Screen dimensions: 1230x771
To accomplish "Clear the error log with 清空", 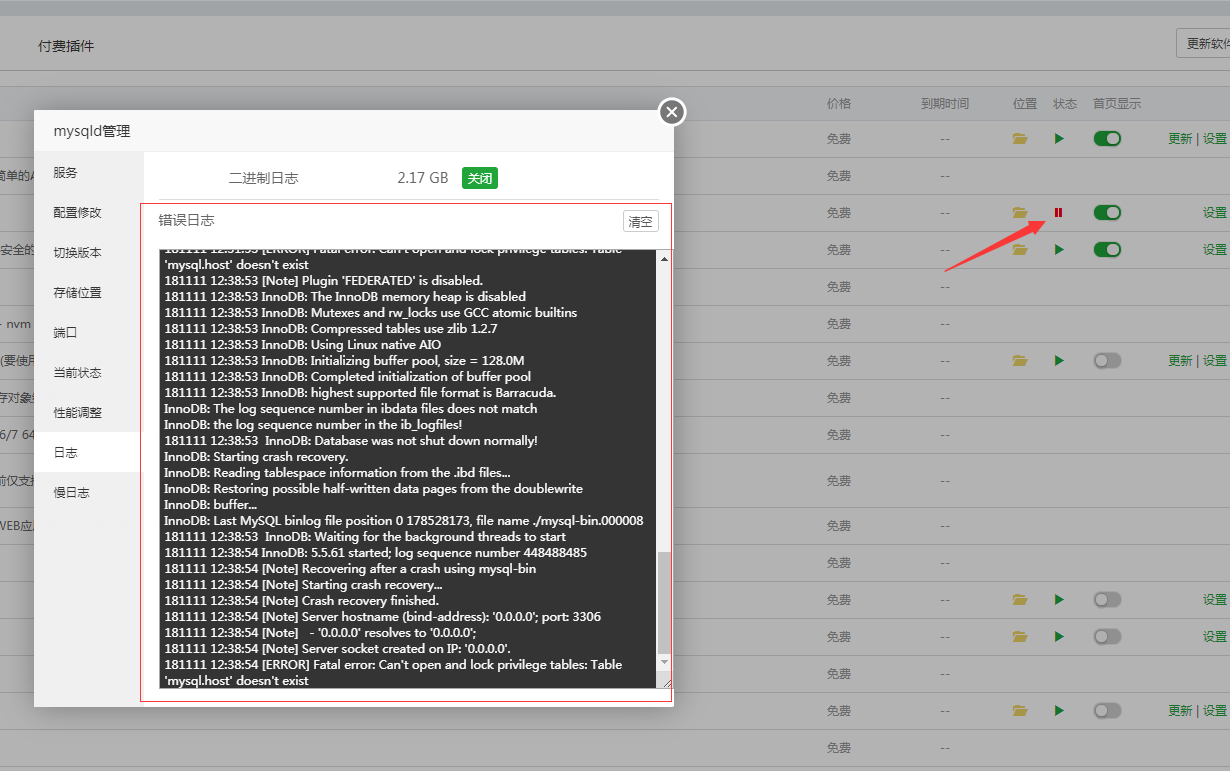I will (x=640, y=221).
